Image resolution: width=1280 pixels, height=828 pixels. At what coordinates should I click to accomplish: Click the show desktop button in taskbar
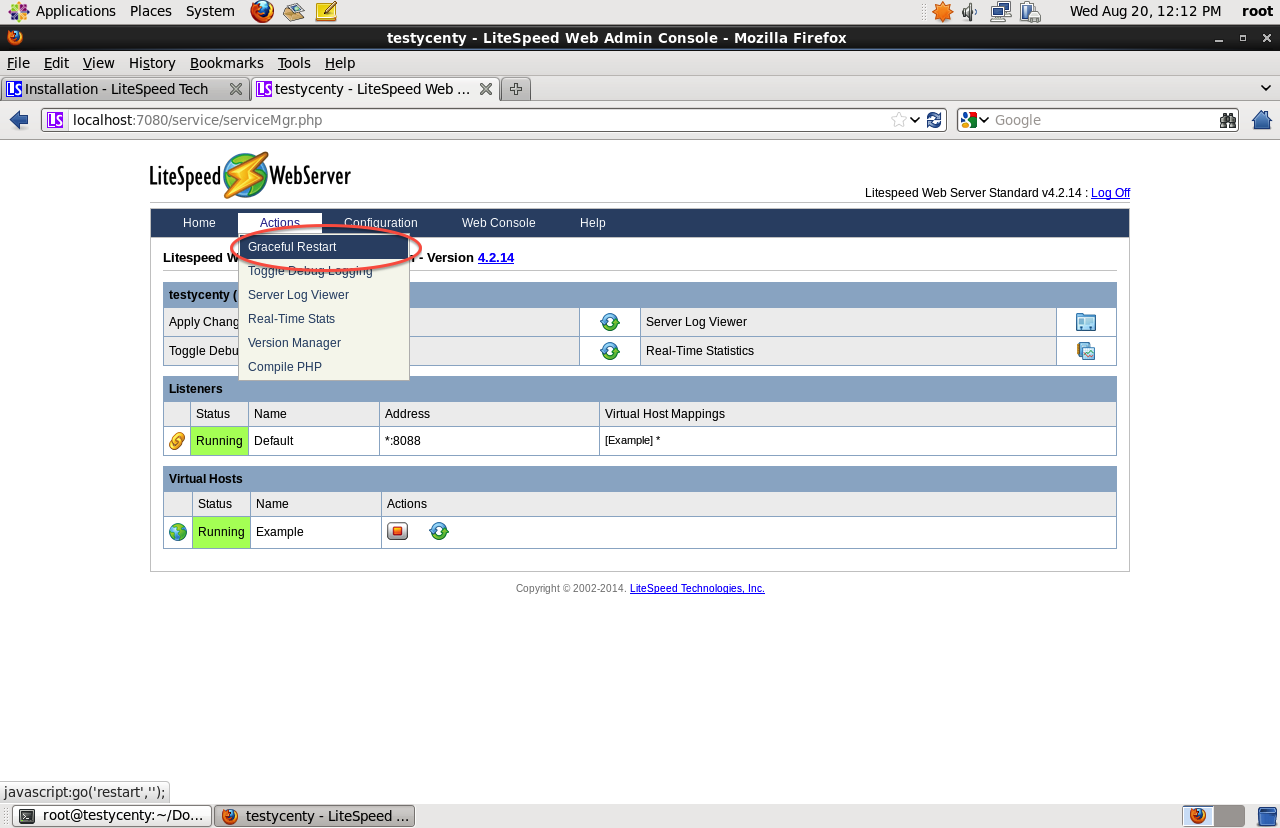coord(1267,816)
